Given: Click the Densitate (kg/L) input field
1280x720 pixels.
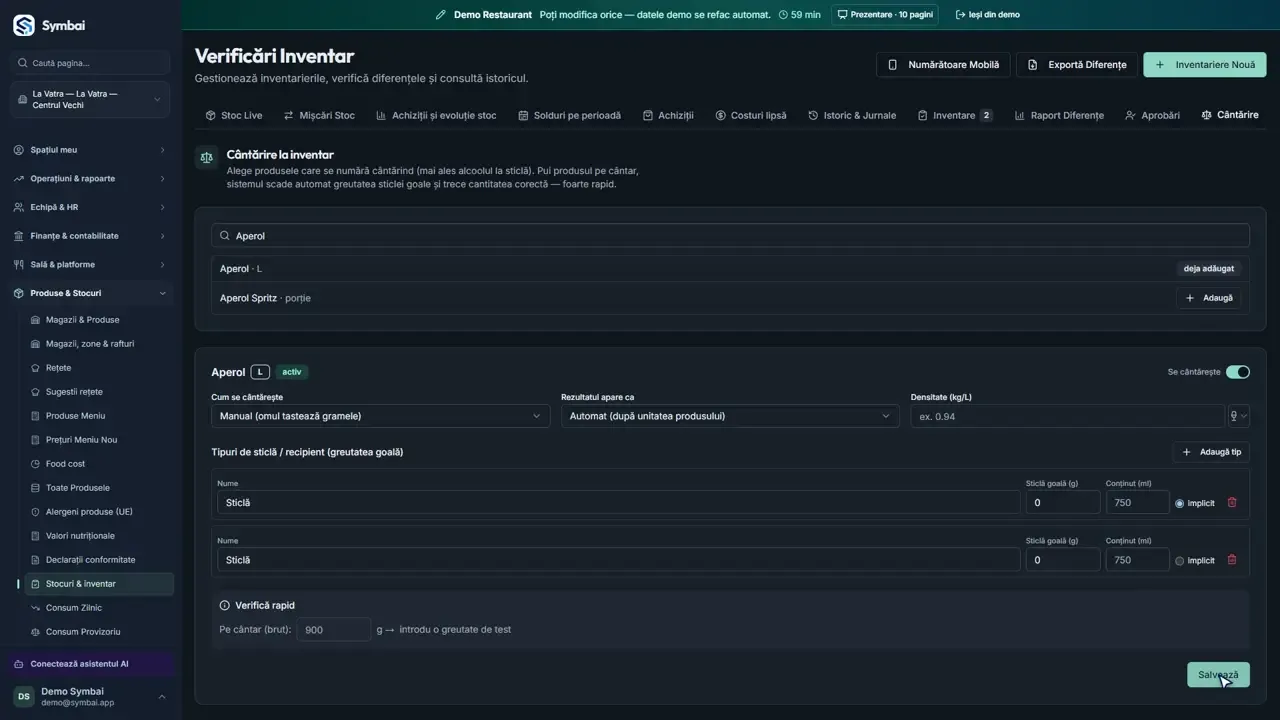Looking at the screenshot, I should [1068, 416].
